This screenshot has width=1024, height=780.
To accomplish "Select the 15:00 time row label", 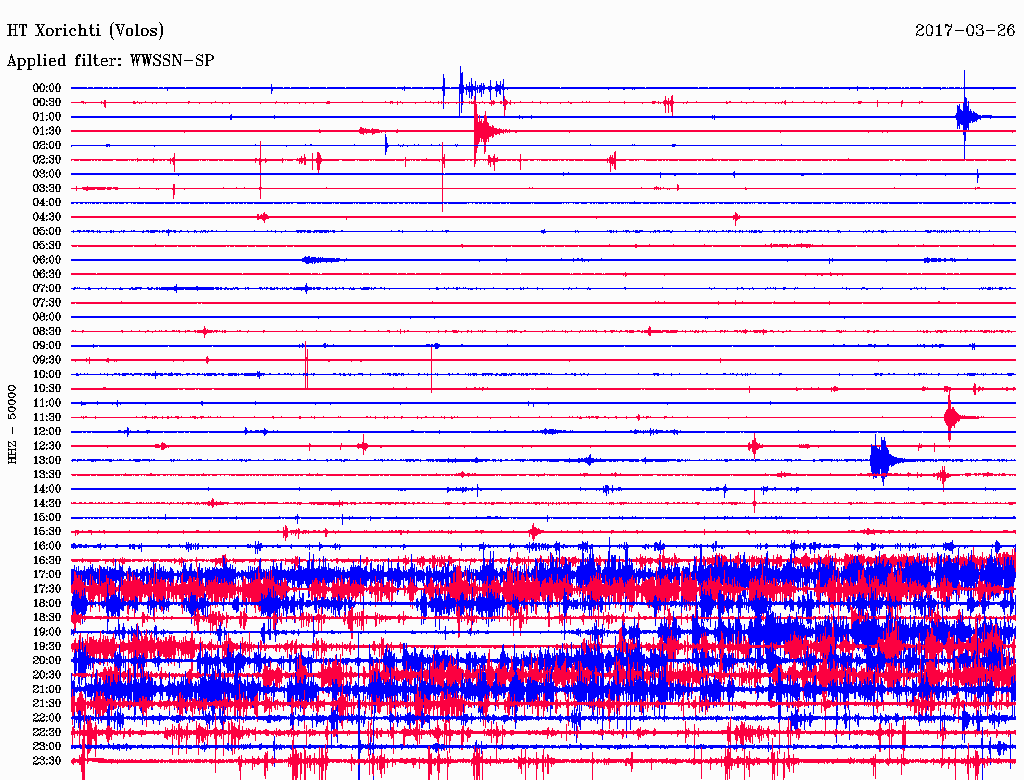I will click(x=47, y=517).
